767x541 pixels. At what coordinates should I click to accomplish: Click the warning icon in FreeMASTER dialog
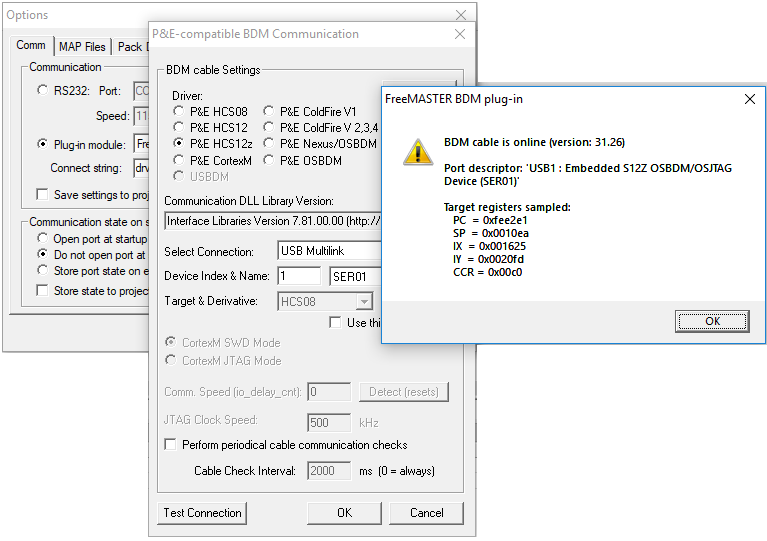[x=417, y=152]
